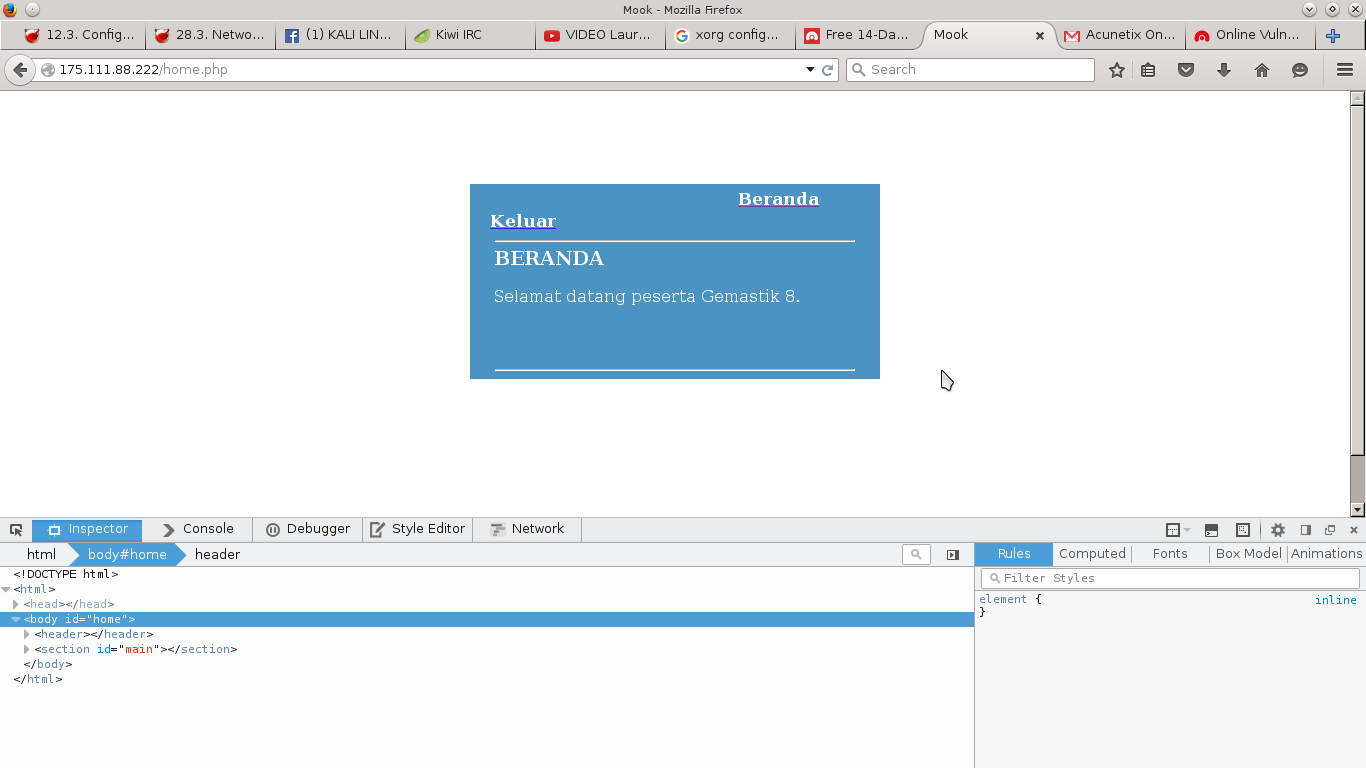Click the browser back arrow button
Image resolution: width=1366 pixels, height=768 pixels.
click(19, 70)
